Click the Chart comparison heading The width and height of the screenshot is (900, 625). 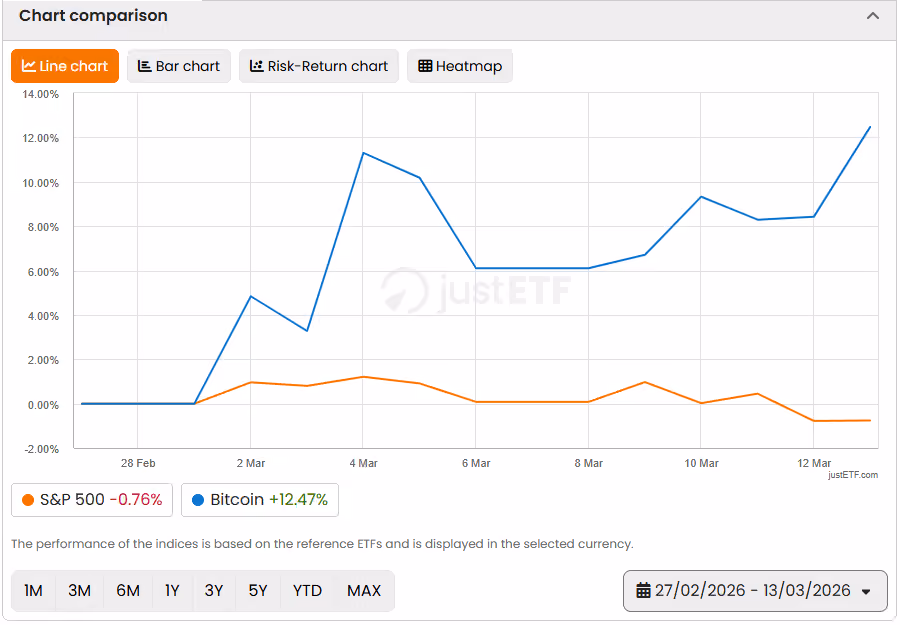(93, 15)
